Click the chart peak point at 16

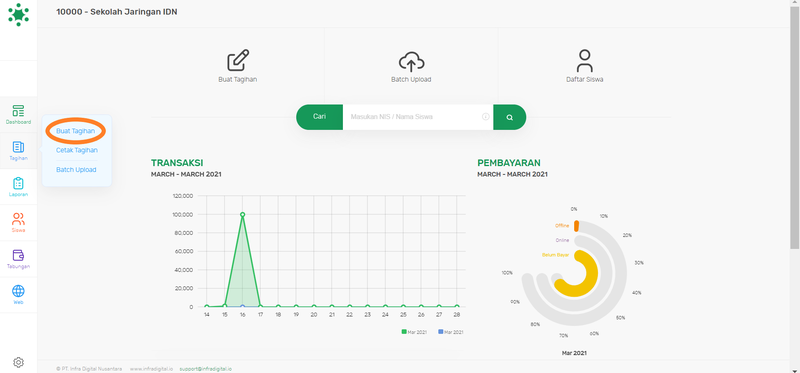click(242, 214)
